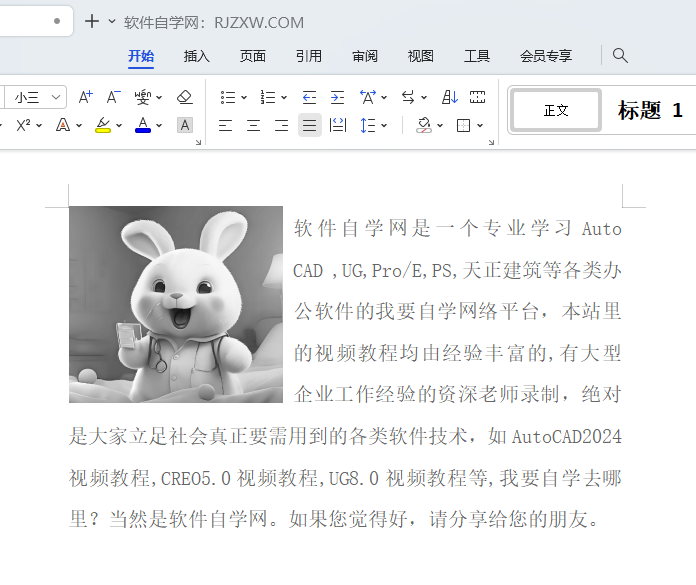Open search with the magnifier icon
696x585 pixels.
pos(620,56)
